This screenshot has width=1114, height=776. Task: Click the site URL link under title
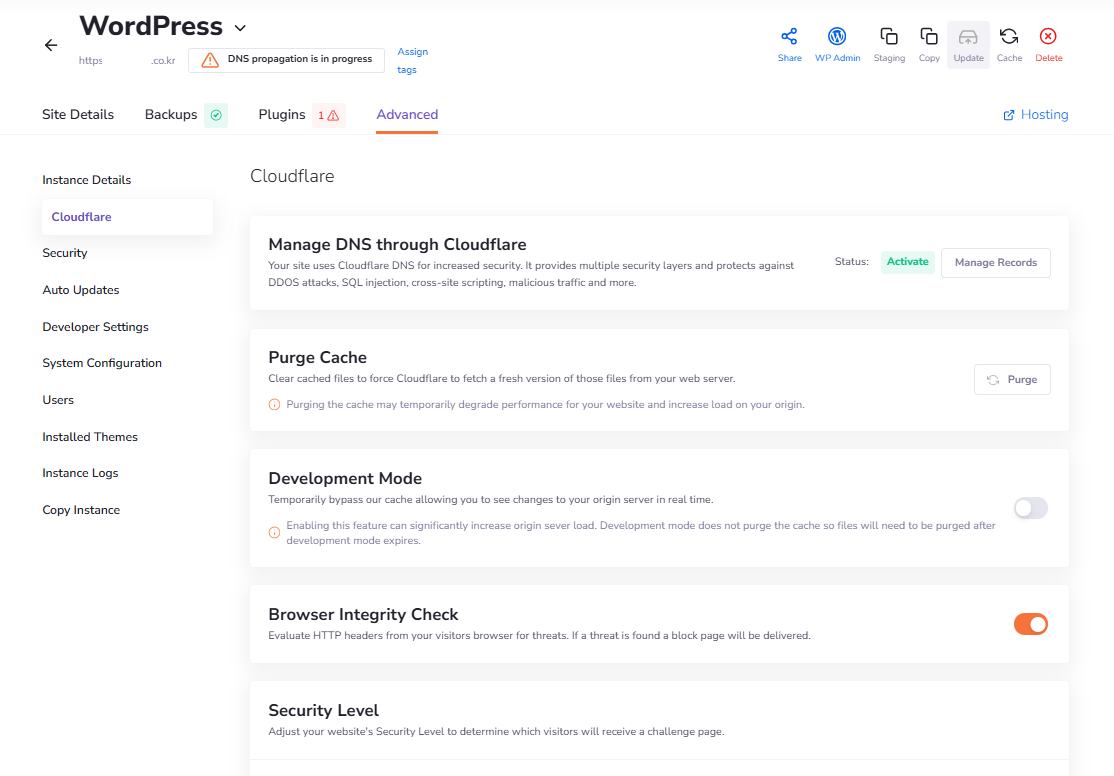pos(127,61)
